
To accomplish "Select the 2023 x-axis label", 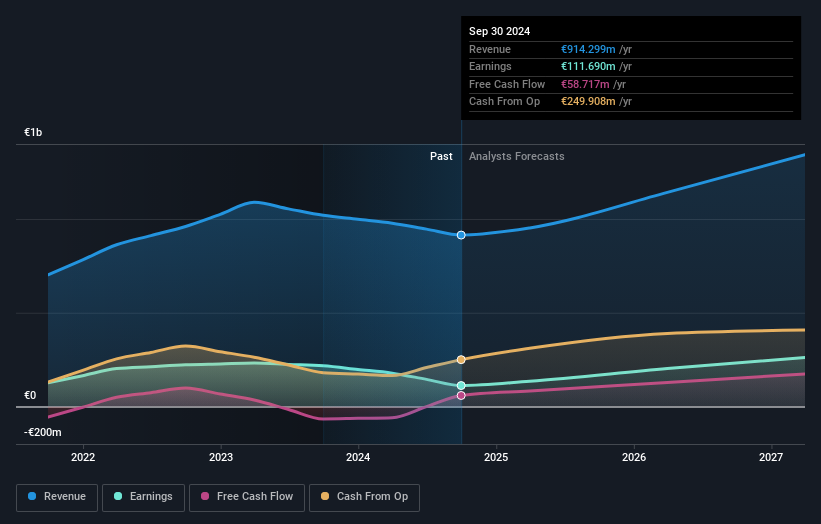I will [221, 458].
